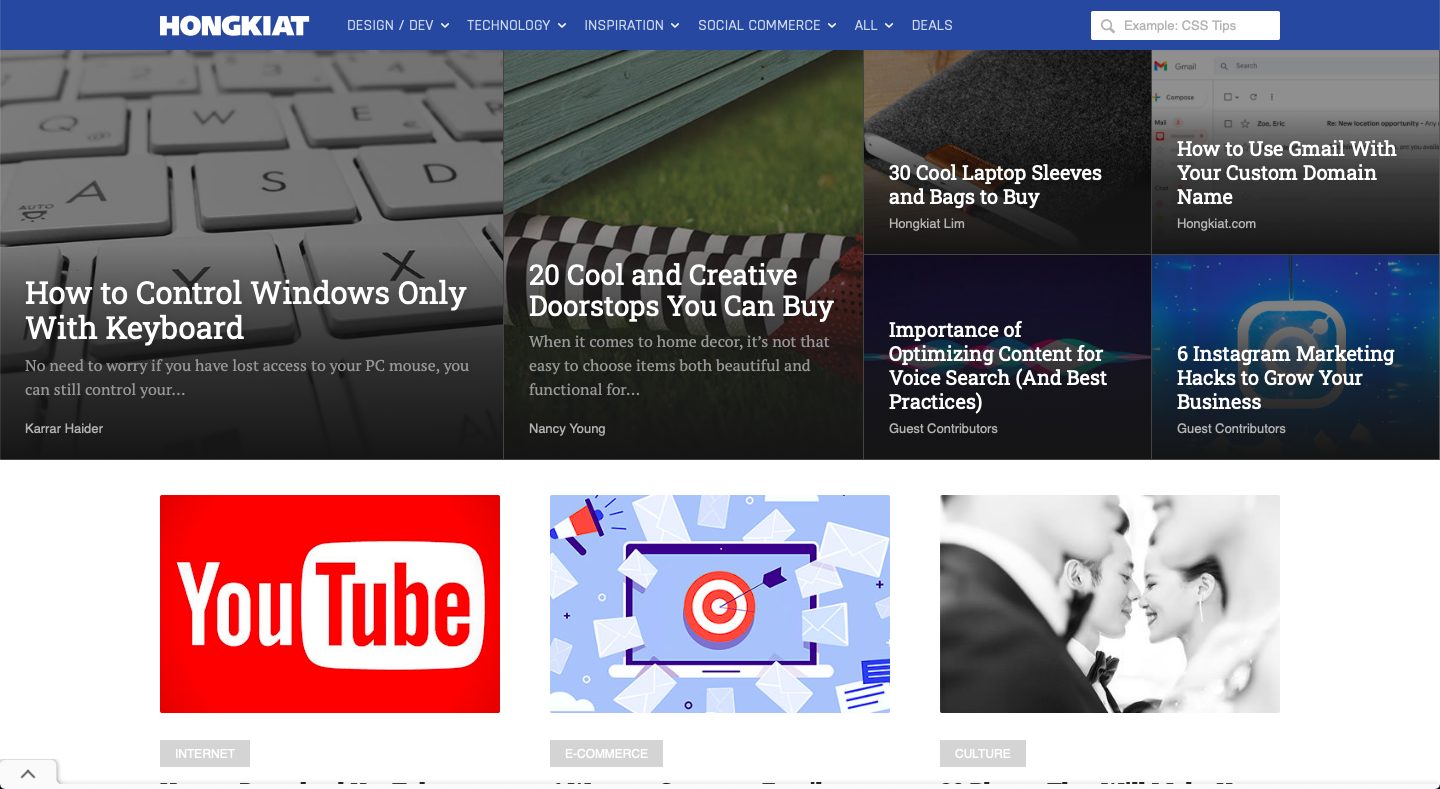Image resolution: width=1440 pixels, height=789 pixels.
Task: Click the doorstops article excerpt text
Action: point(680,365)
